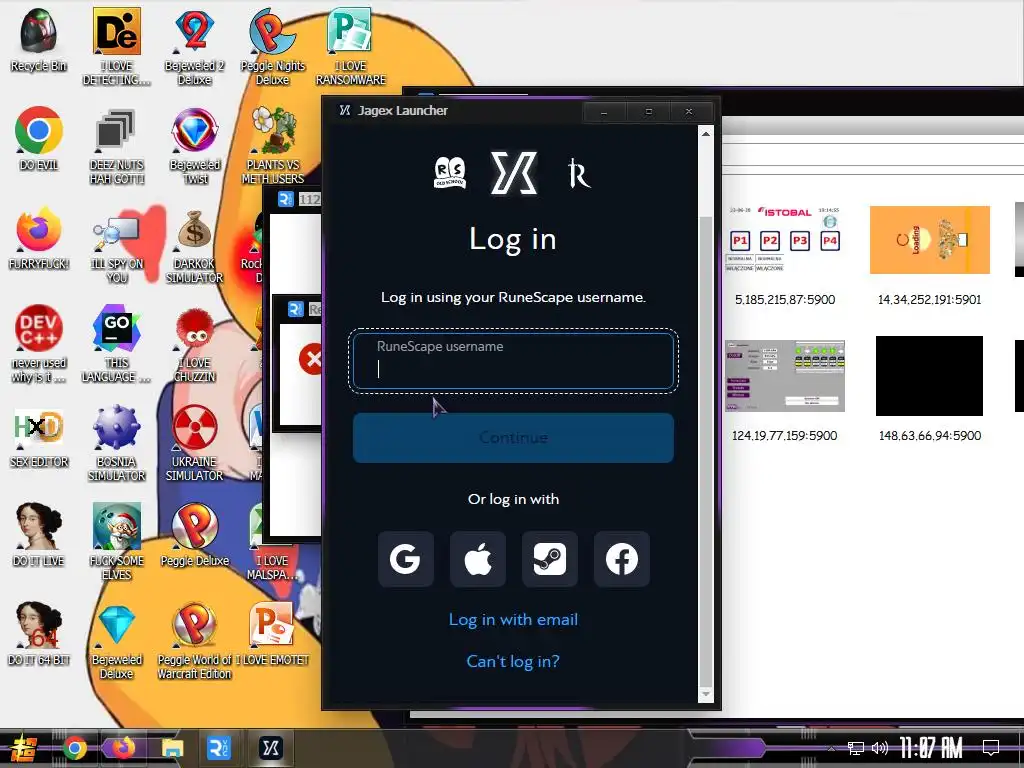Follow 'Log in with email' link
1024x768 pixels.
click(513, 619)
